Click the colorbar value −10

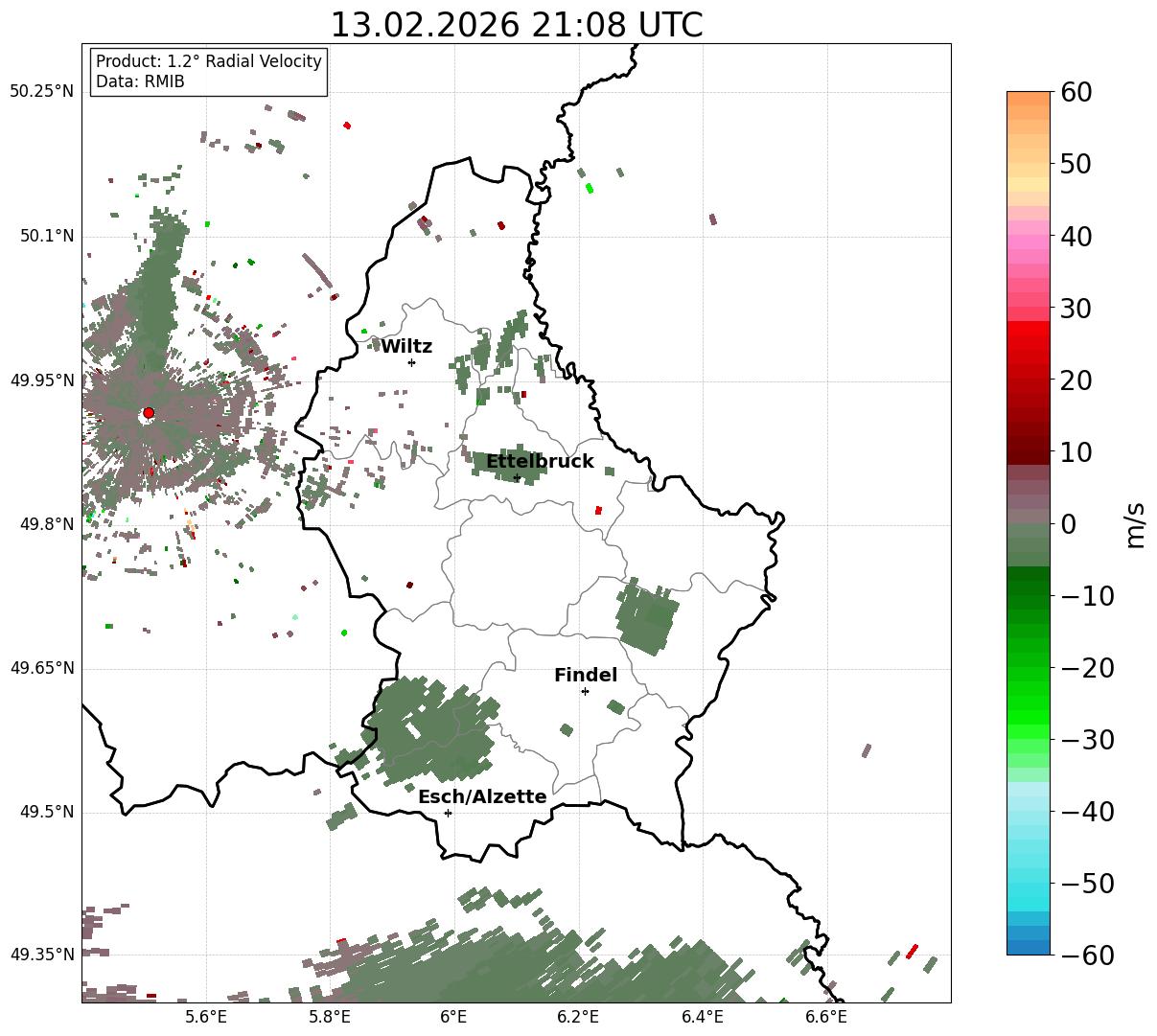click(1086, 596)
